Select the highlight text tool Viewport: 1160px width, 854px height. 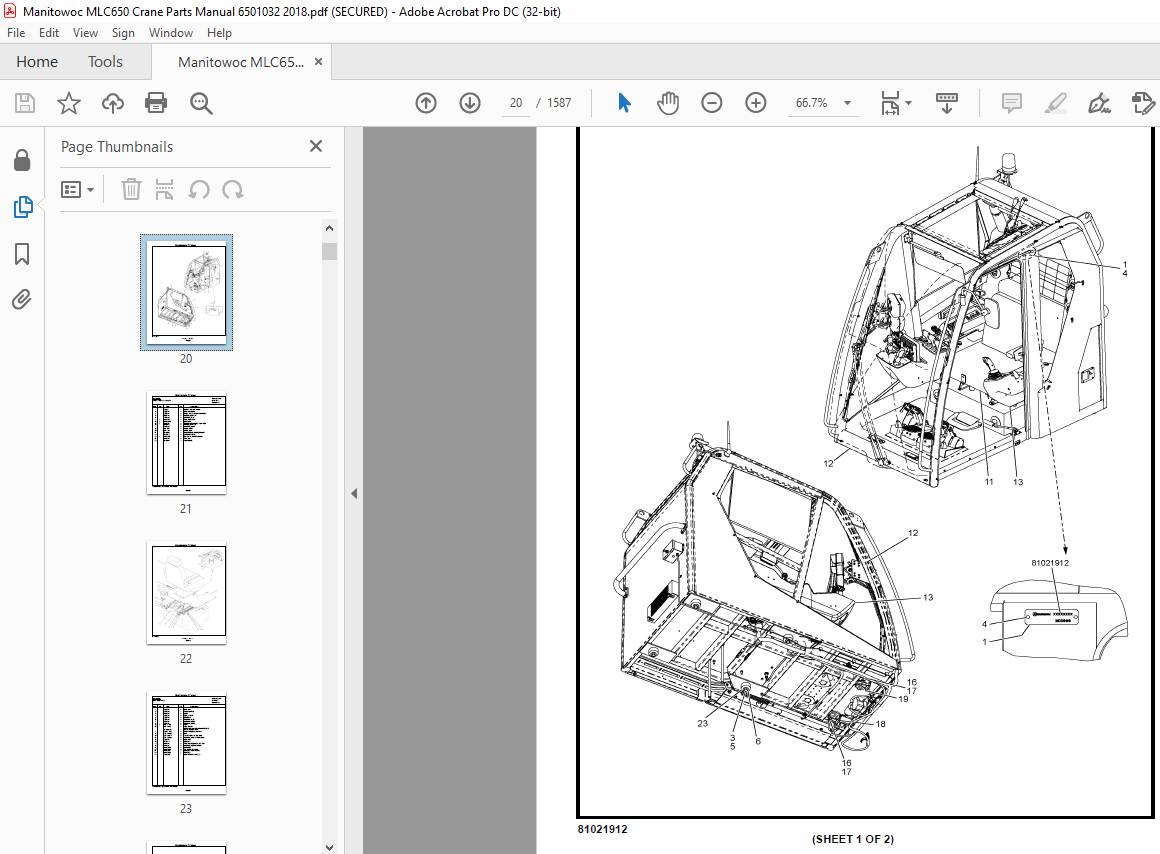coord(1056,103)
